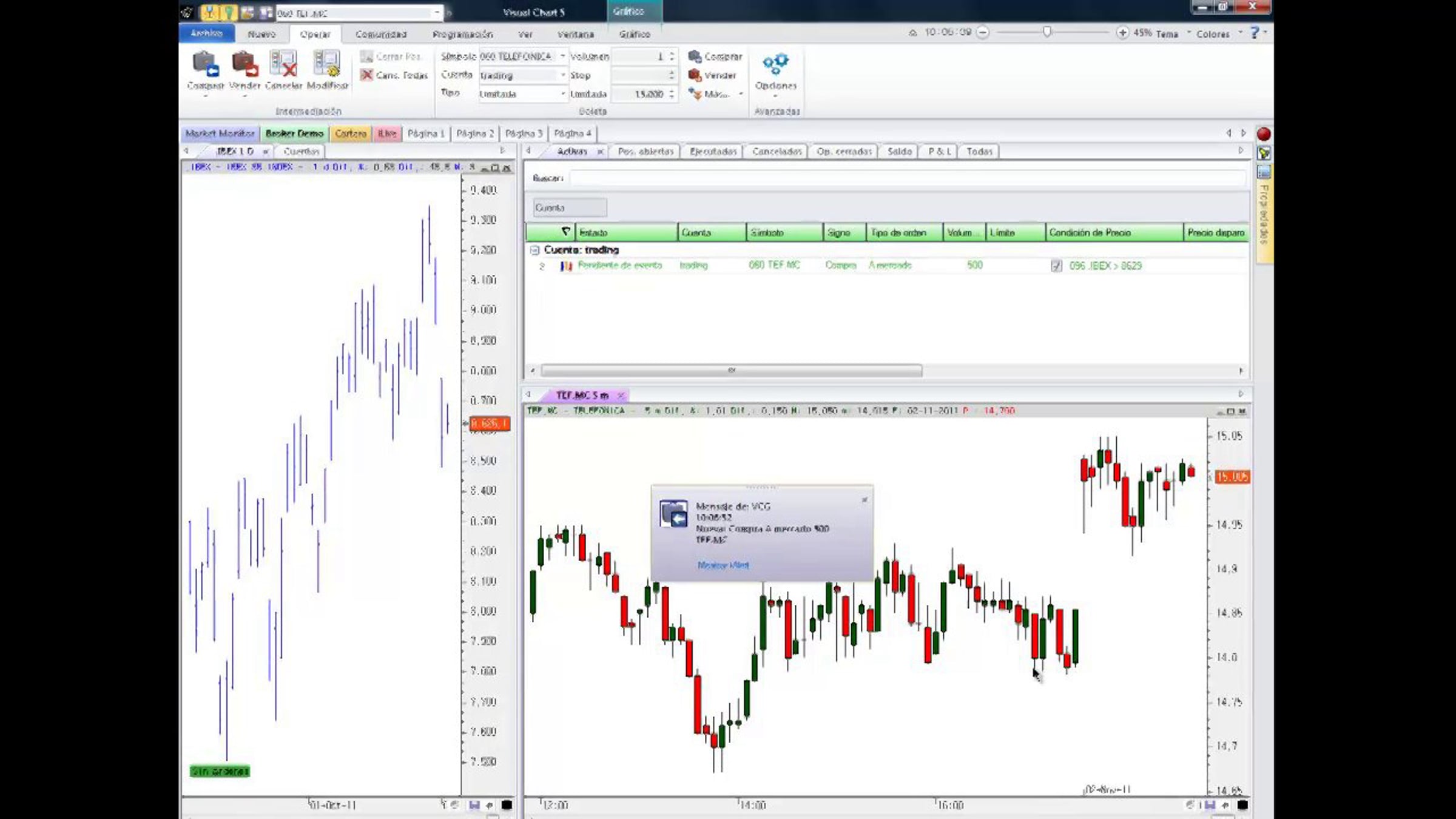Click the Cancelar order icon
Screen dimensions: 1456x819
pos(283,65)
